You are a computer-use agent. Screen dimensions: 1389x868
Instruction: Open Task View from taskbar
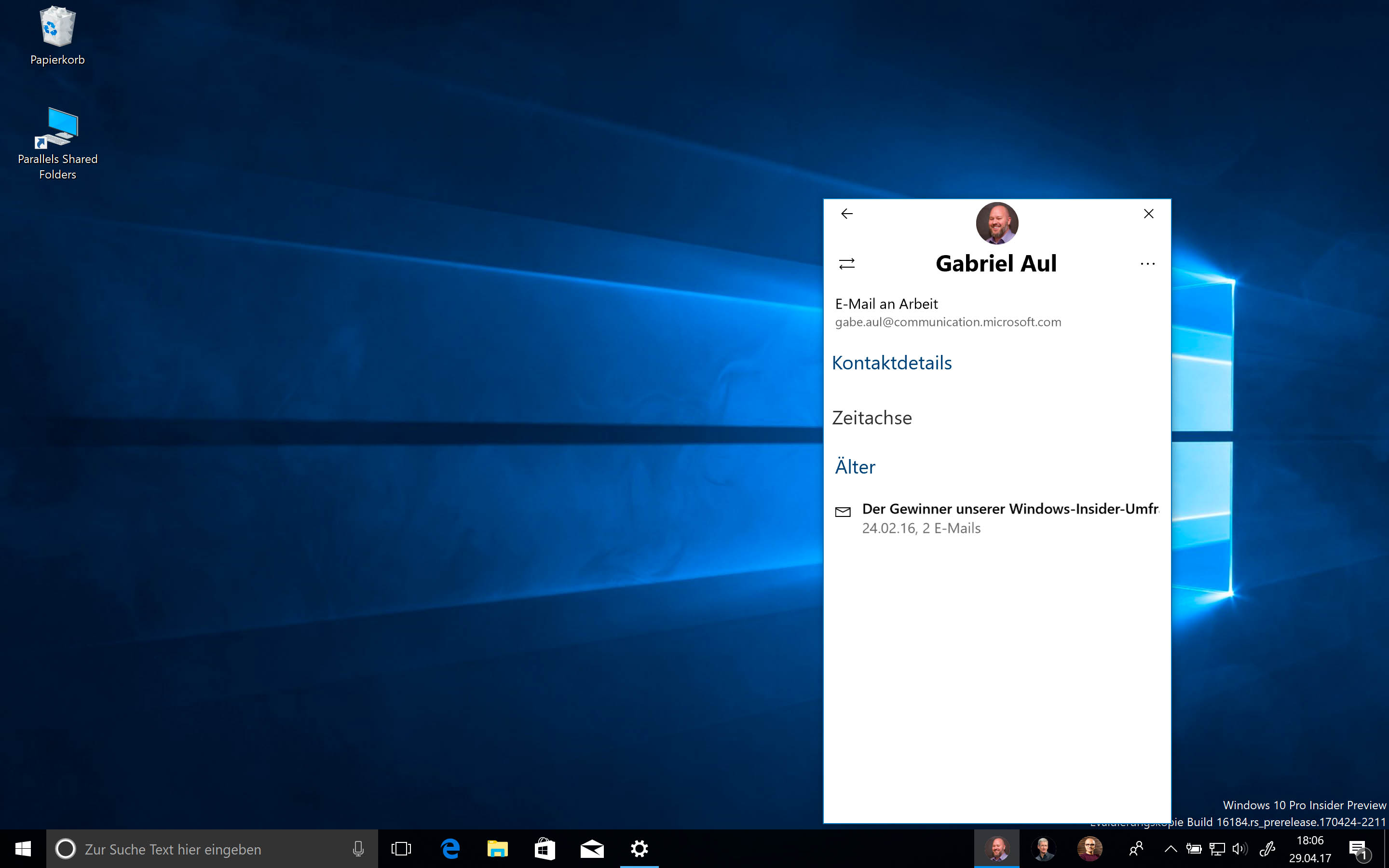coord(401,849)
